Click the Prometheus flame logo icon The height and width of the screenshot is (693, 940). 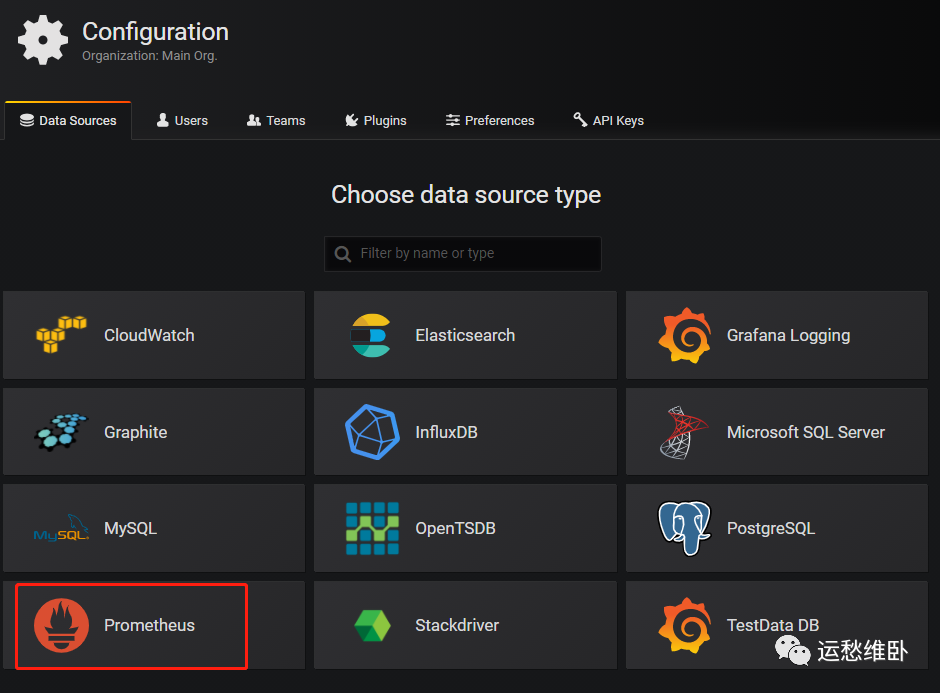[x=61, y=625]
